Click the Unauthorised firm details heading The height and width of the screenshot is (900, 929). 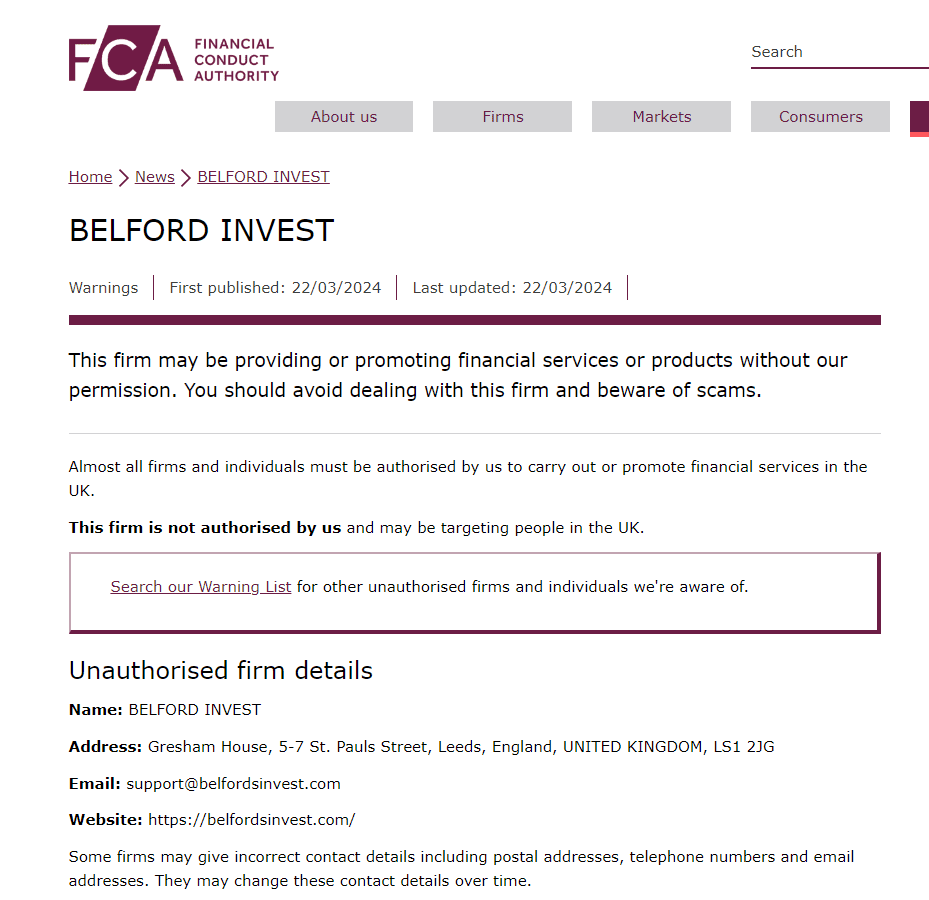pos(221,671)
